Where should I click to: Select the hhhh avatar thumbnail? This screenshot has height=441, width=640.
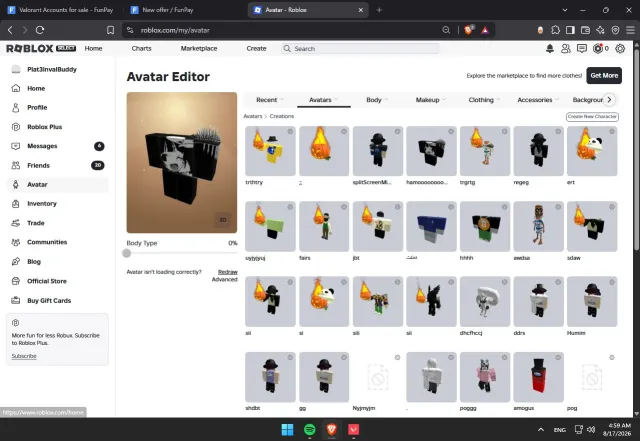(x=485, y=226)
